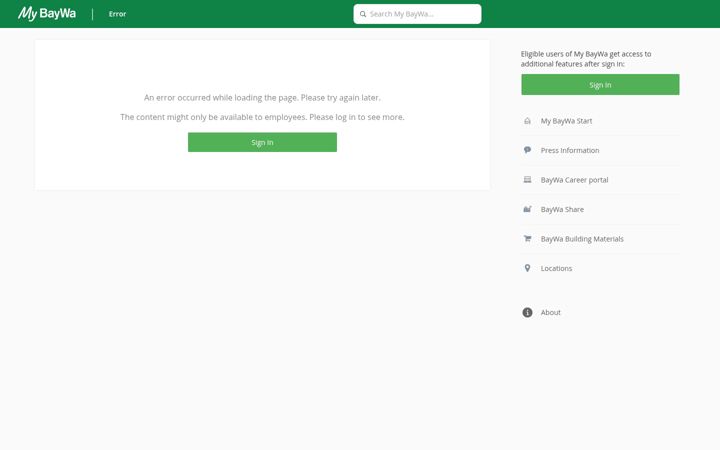Click the info circle About icon
This screenshot has height=450, width=720.
tap(527, 312)
